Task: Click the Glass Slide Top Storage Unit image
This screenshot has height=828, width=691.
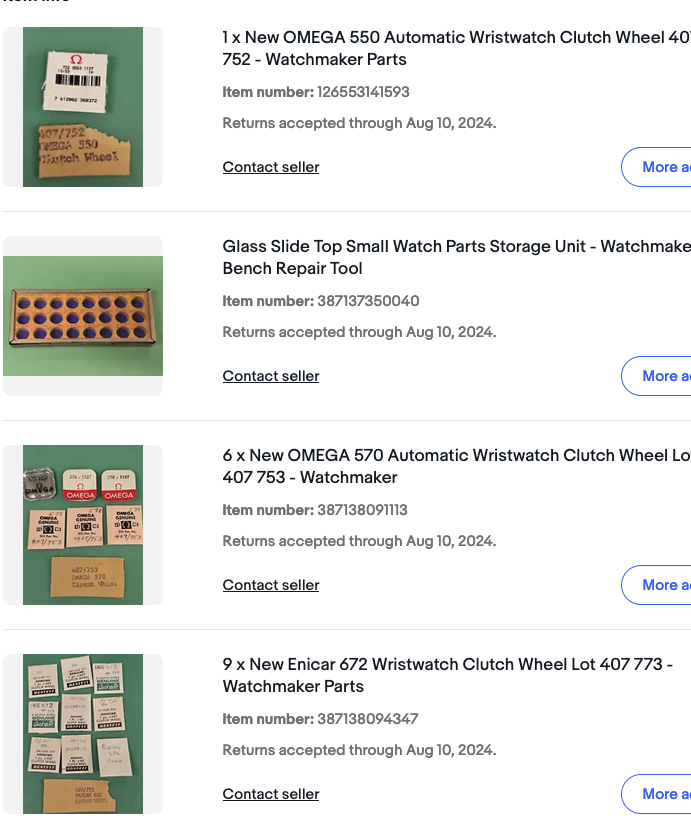Action: (83, 316)
